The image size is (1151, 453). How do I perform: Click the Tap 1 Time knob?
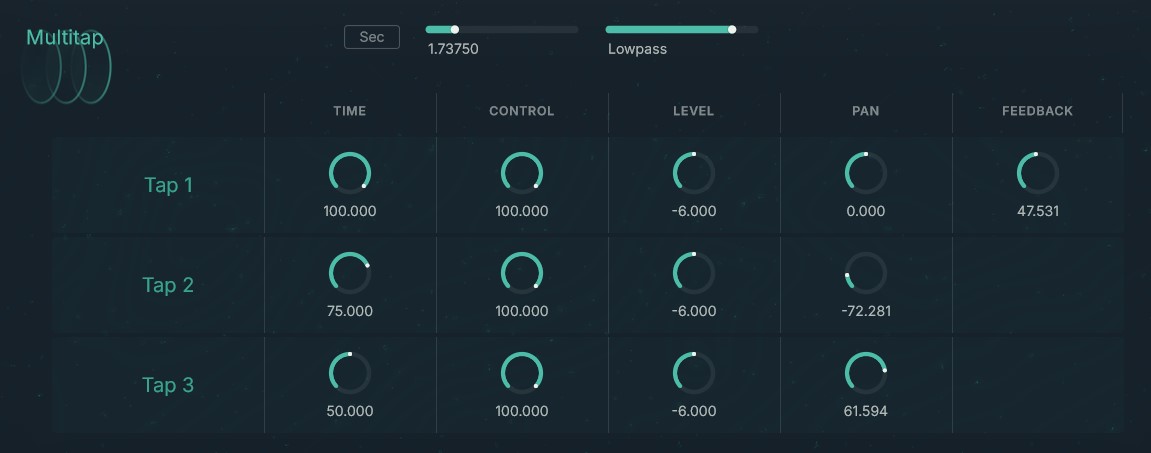coord(350,173)
